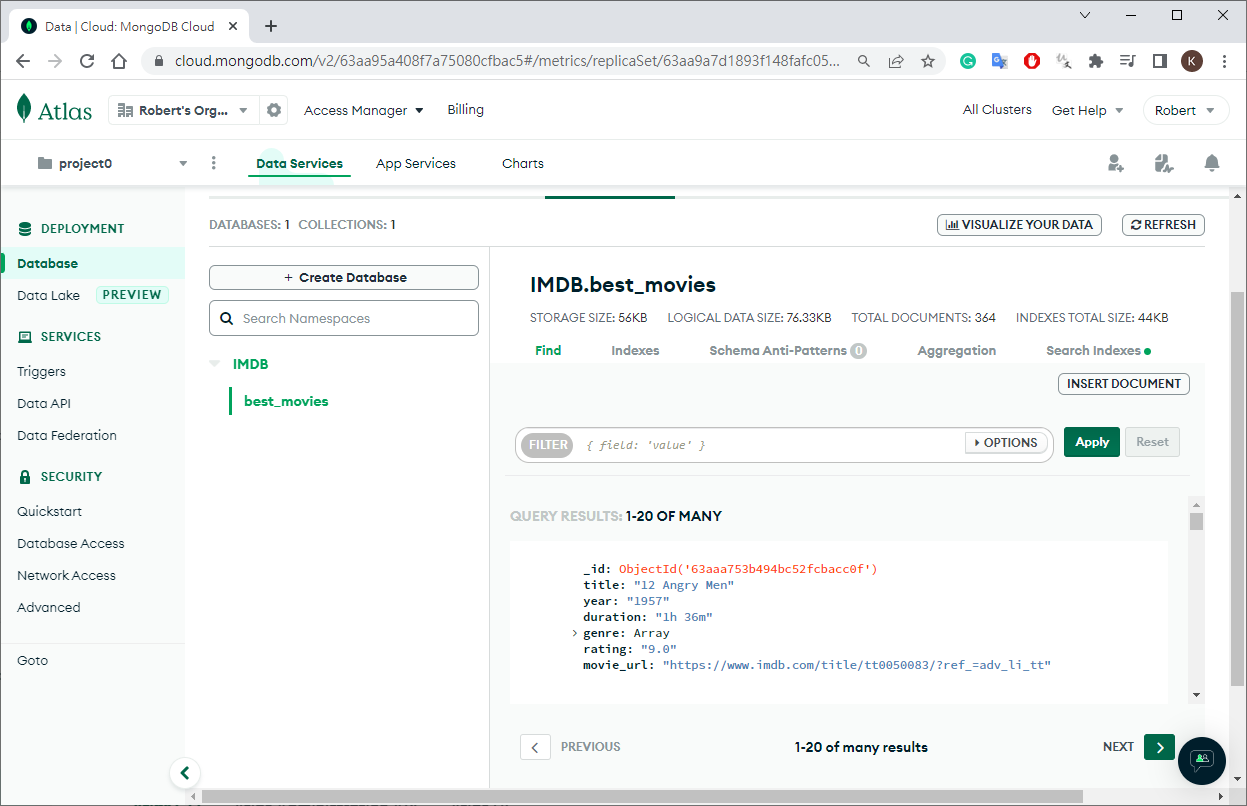
Task: Switch to the Aggregation tab
Action: [956, 350]
